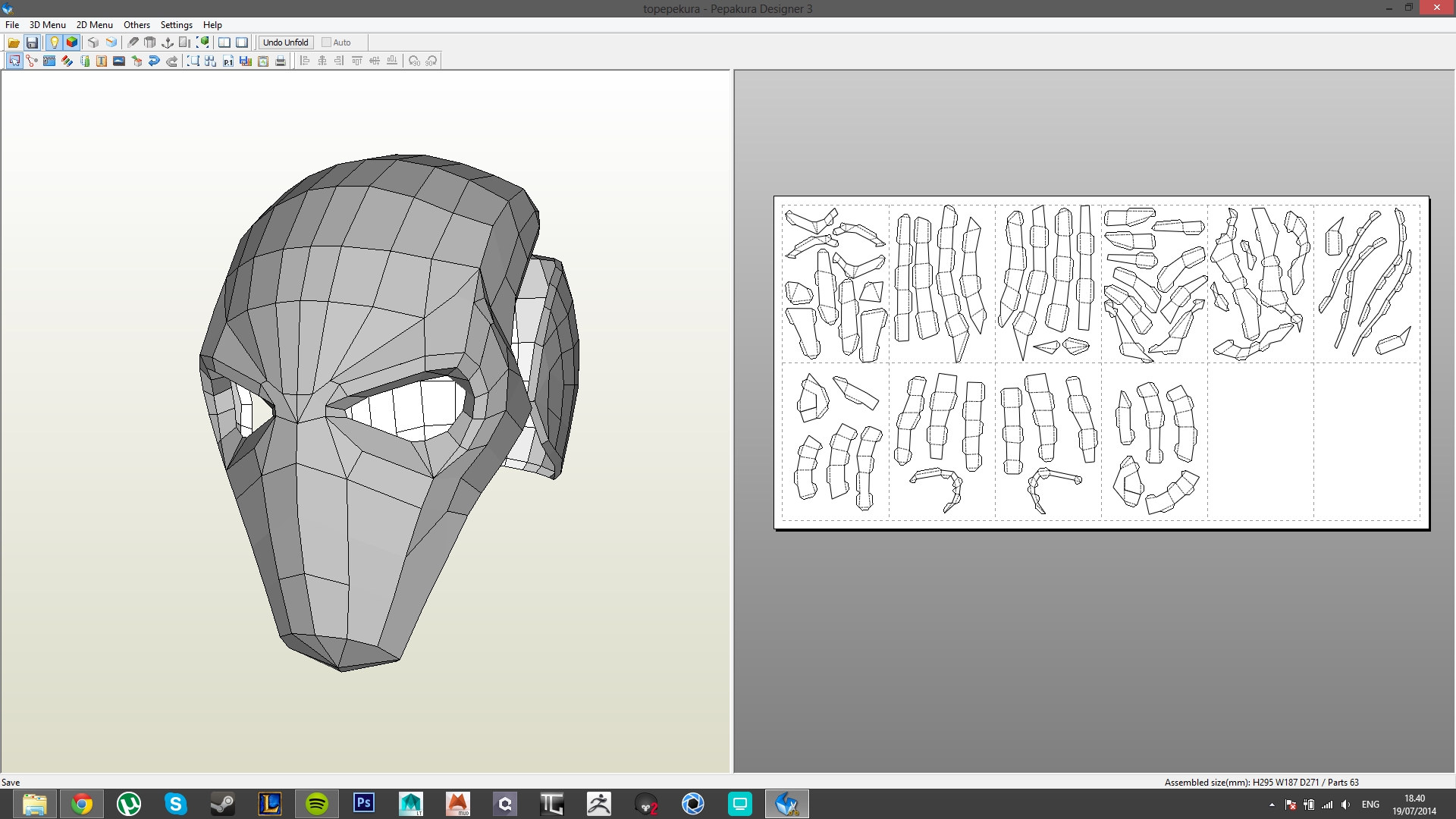Viewport: 1456px width, 819px height.
Task: Activate the select and move pointer tool
Action: click(14, 61)
